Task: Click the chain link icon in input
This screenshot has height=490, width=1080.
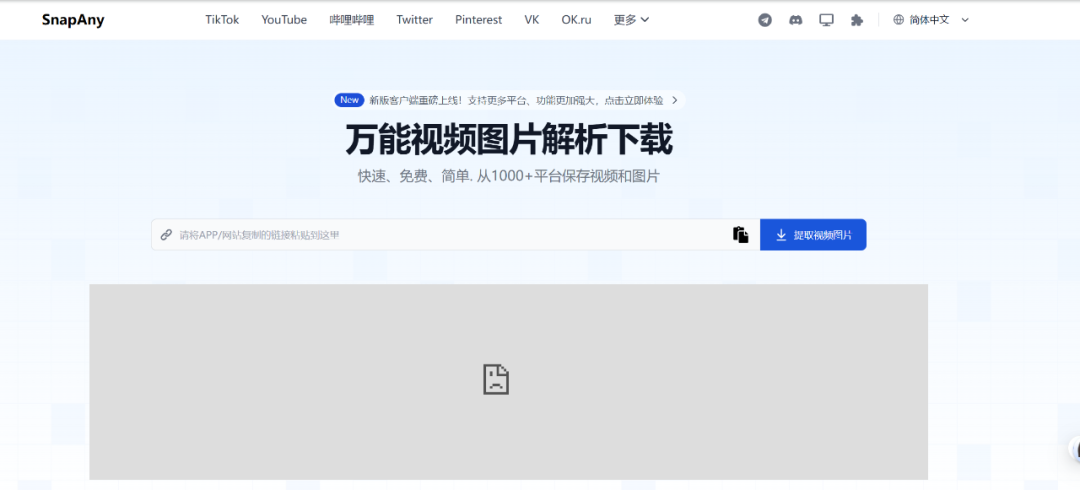Action: point(166,235)
